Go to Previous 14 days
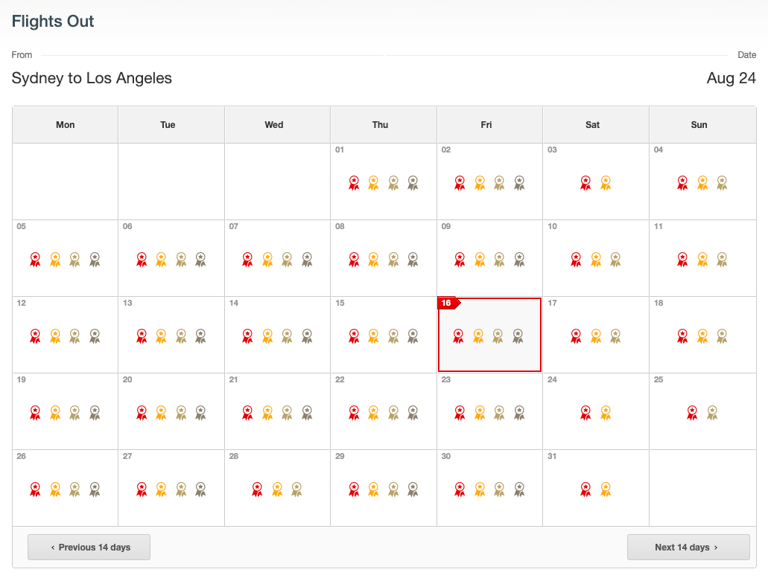Screen dimensions: 768x578 [89, 547]
